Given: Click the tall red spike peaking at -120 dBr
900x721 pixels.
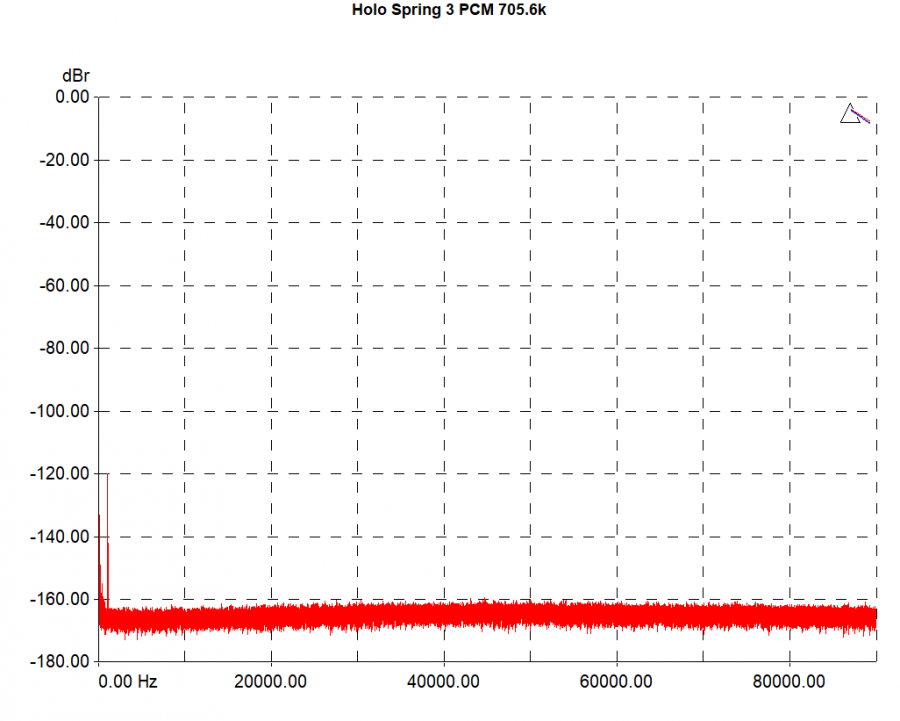Looking at the screenshot, I should coord(107,540).
